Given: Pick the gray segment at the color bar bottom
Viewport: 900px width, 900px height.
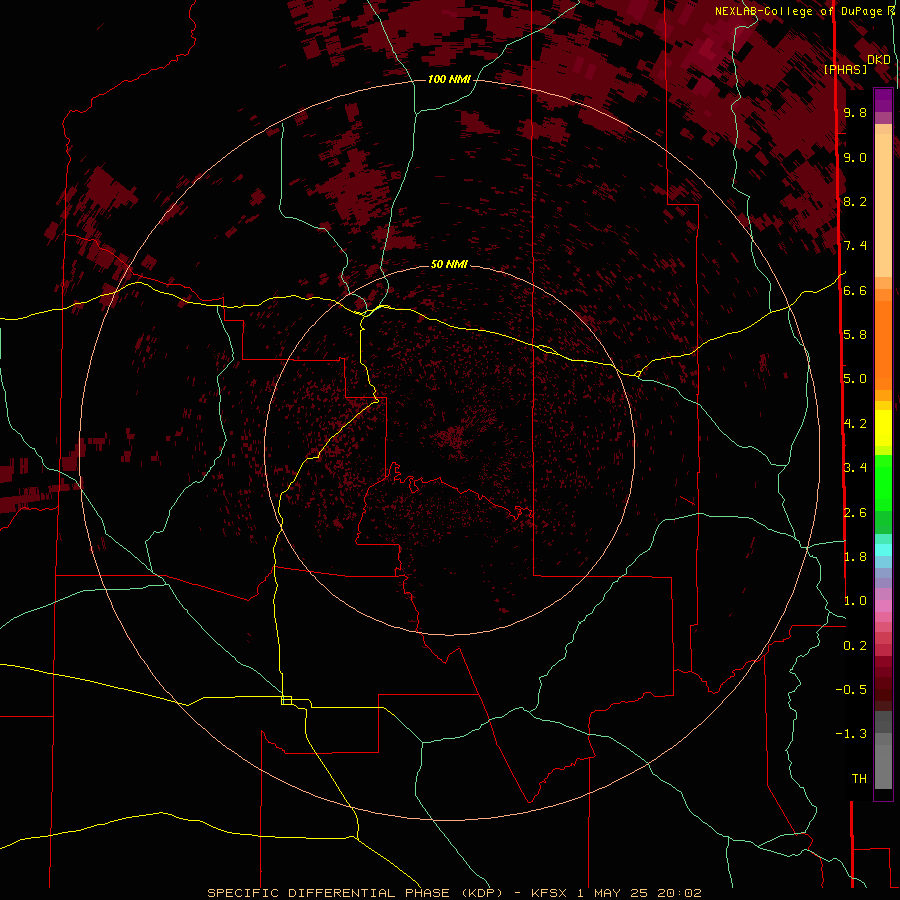Looking at the screenshot, I should point(883,761).
